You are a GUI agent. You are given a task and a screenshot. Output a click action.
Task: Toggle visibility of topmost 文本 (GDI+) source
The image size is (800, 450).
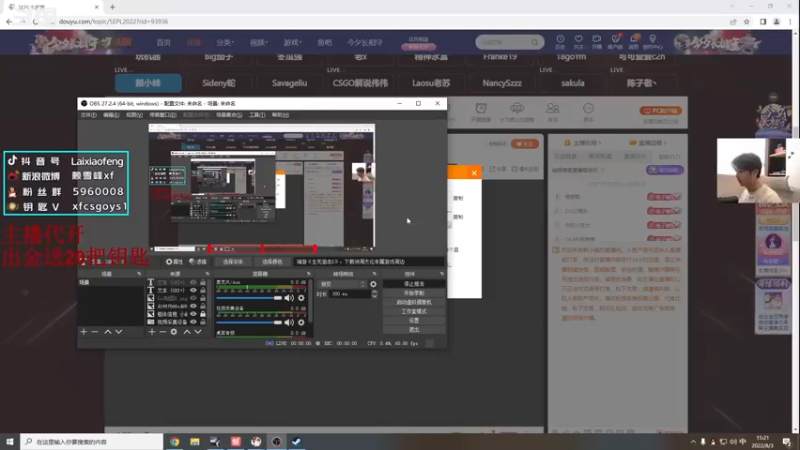193,282
